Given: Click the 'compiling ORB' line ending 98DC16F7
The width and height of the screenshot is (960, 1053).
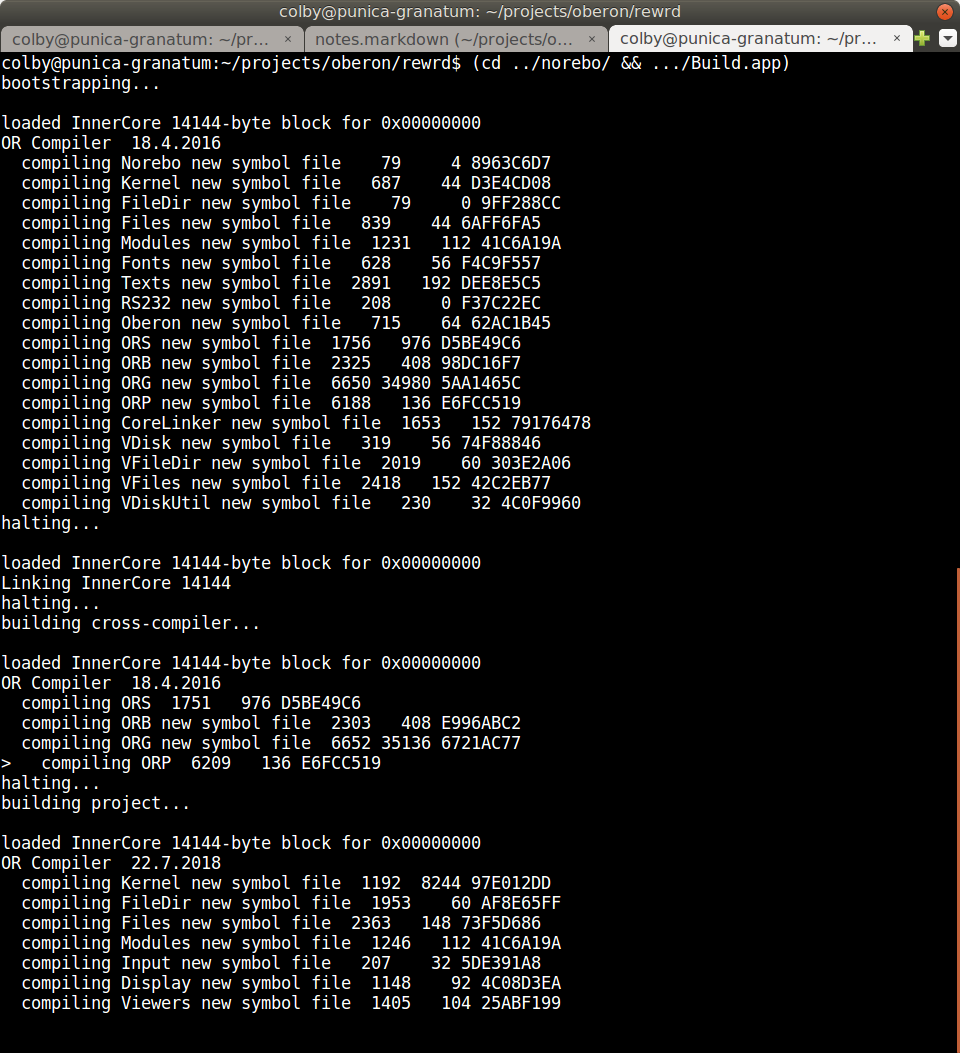Looking at the screenshot, I should [271, 363].
